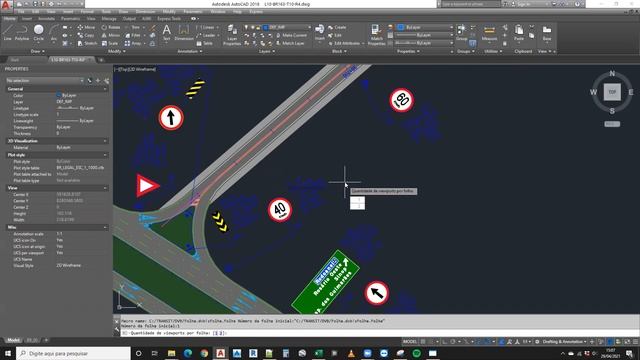Activate the Stretch command

tap(87, 43)
